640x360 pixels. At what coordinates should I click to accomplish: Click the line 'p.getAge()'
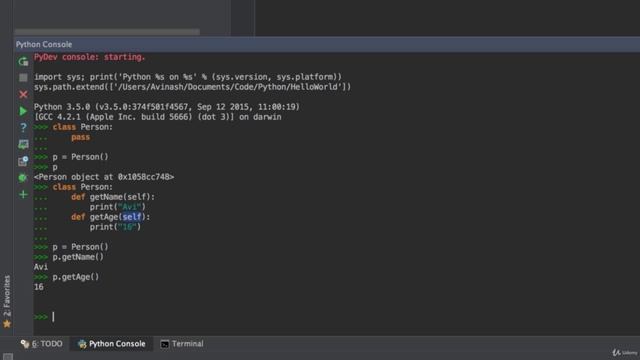click(x=76, y=277)
